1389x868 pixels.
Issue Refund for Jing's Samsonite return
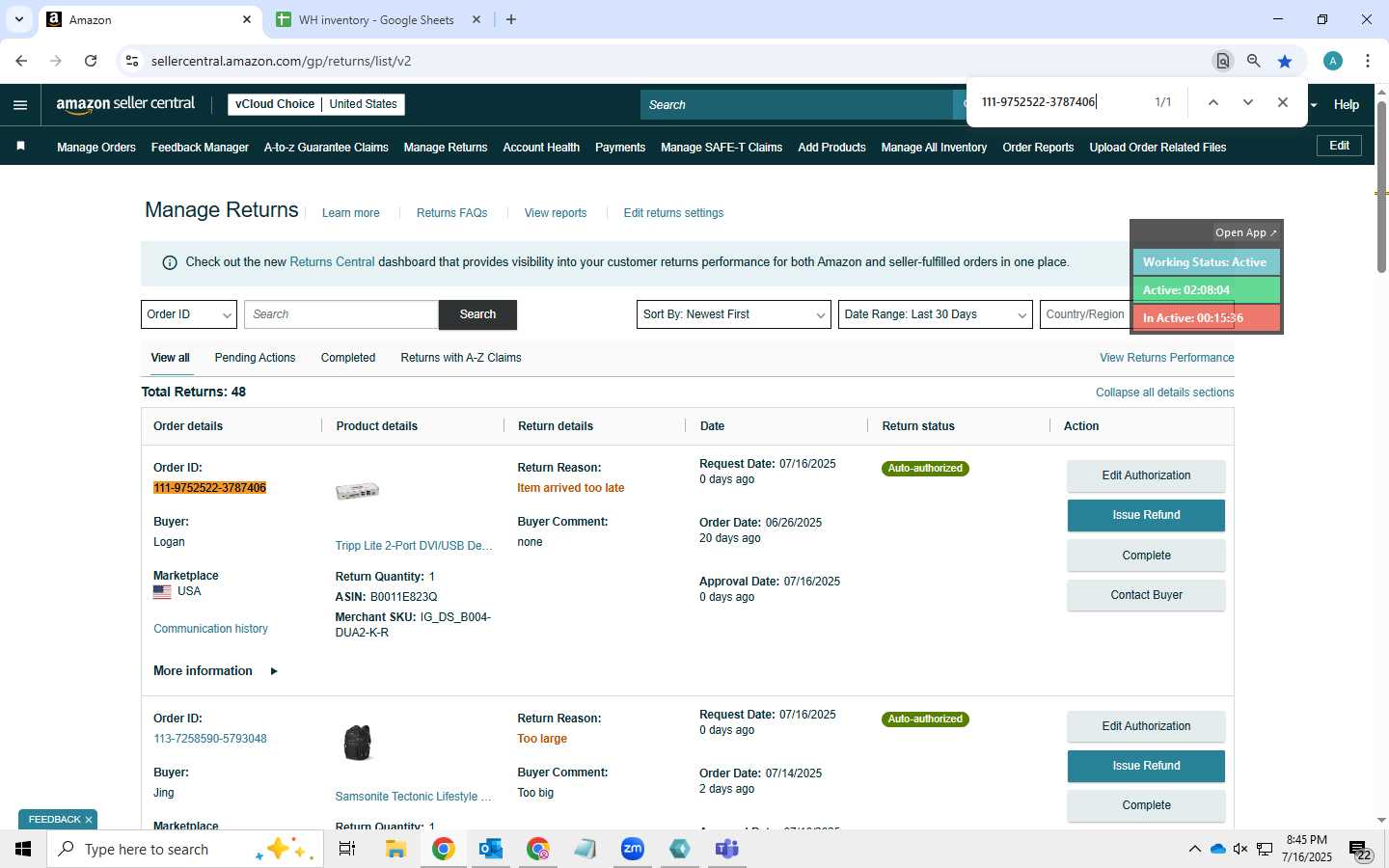click(x=1146, y=766)
